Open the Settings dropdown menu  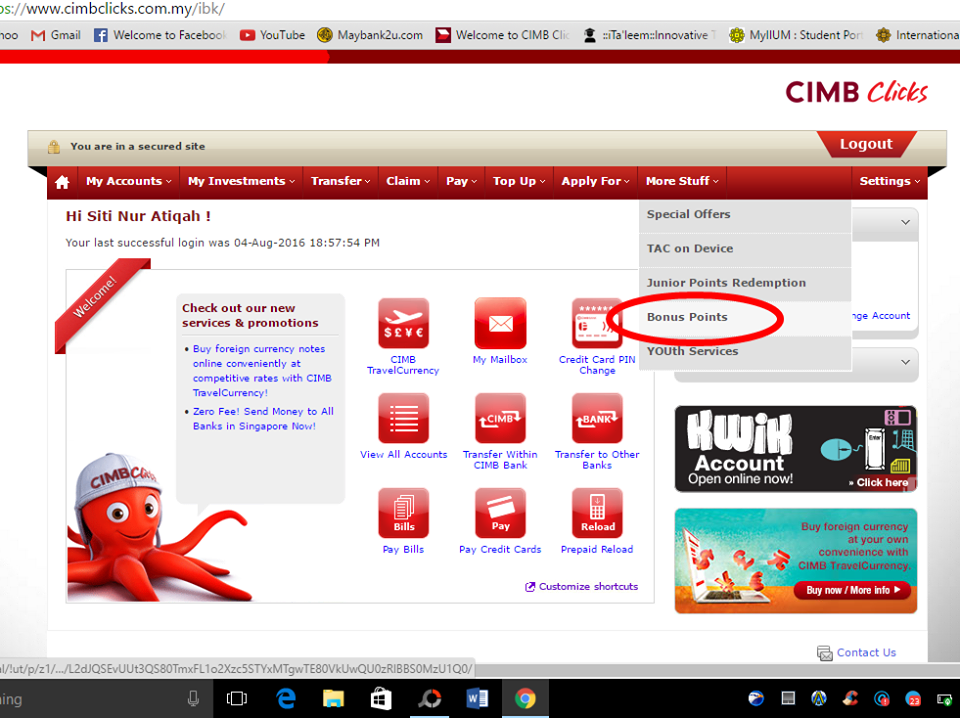[889, 181]
